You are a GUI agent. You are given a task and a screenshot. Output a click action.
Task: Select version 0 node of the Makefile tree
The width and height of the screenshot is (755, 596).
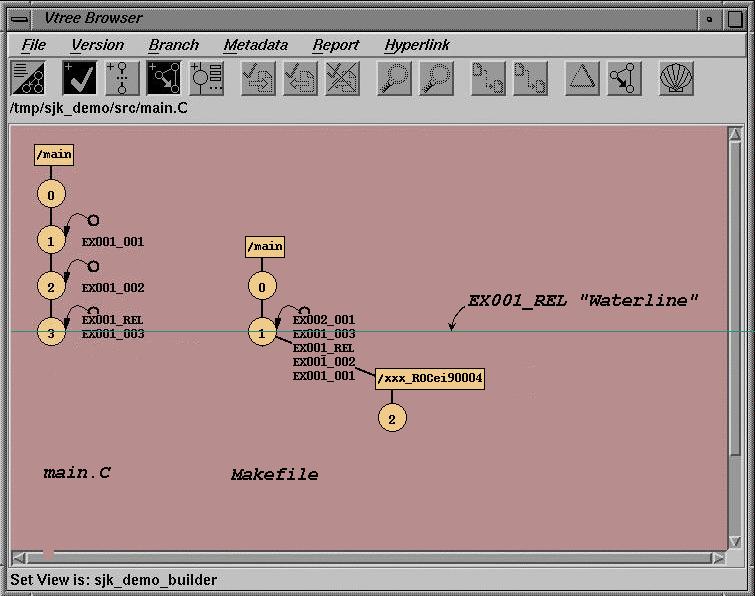(262, 288)
